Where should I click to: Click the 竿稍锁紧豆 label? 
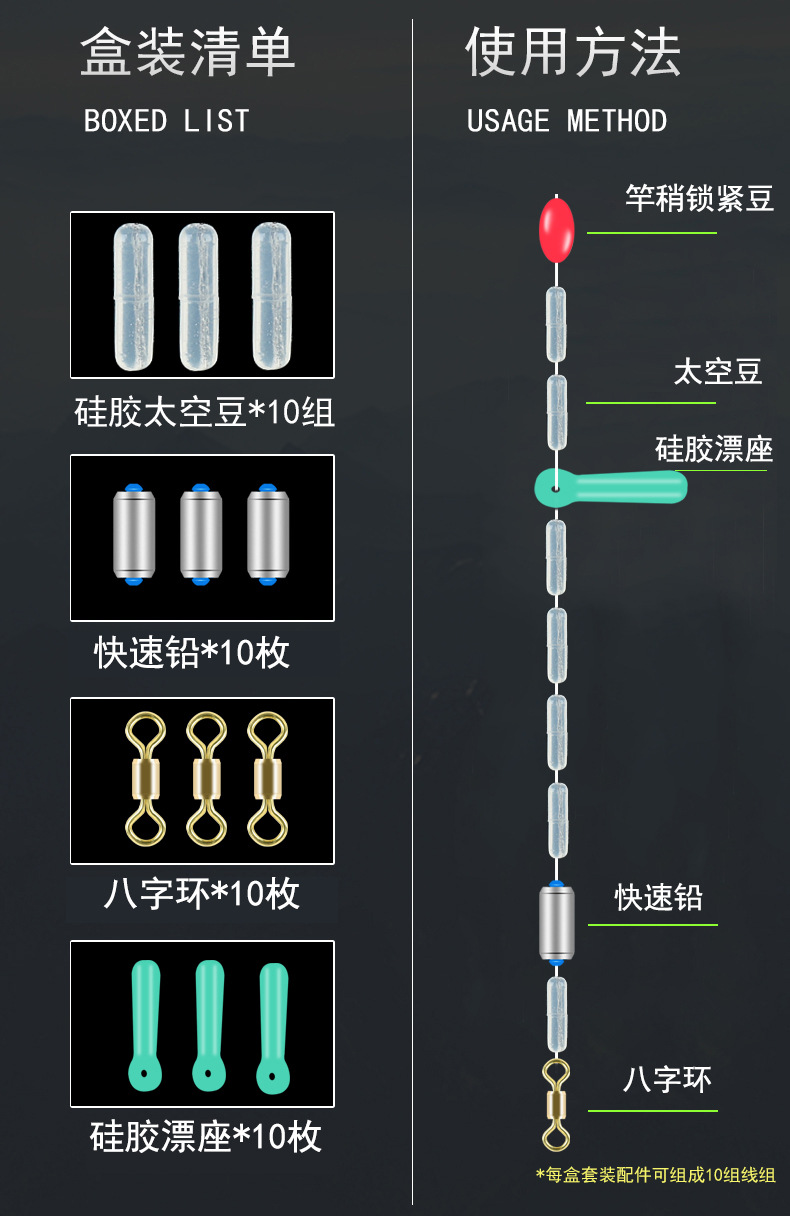tap(700, 198)
